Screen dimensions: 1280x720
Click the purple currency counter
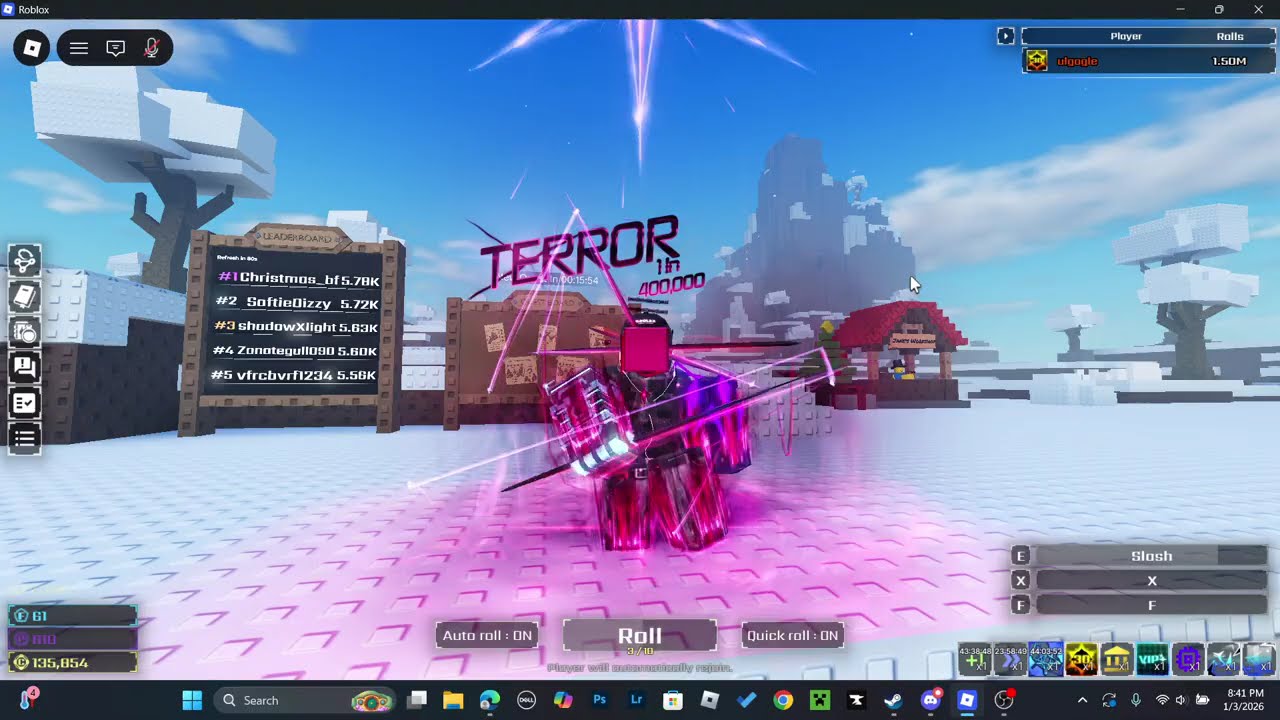pos(73,639)
